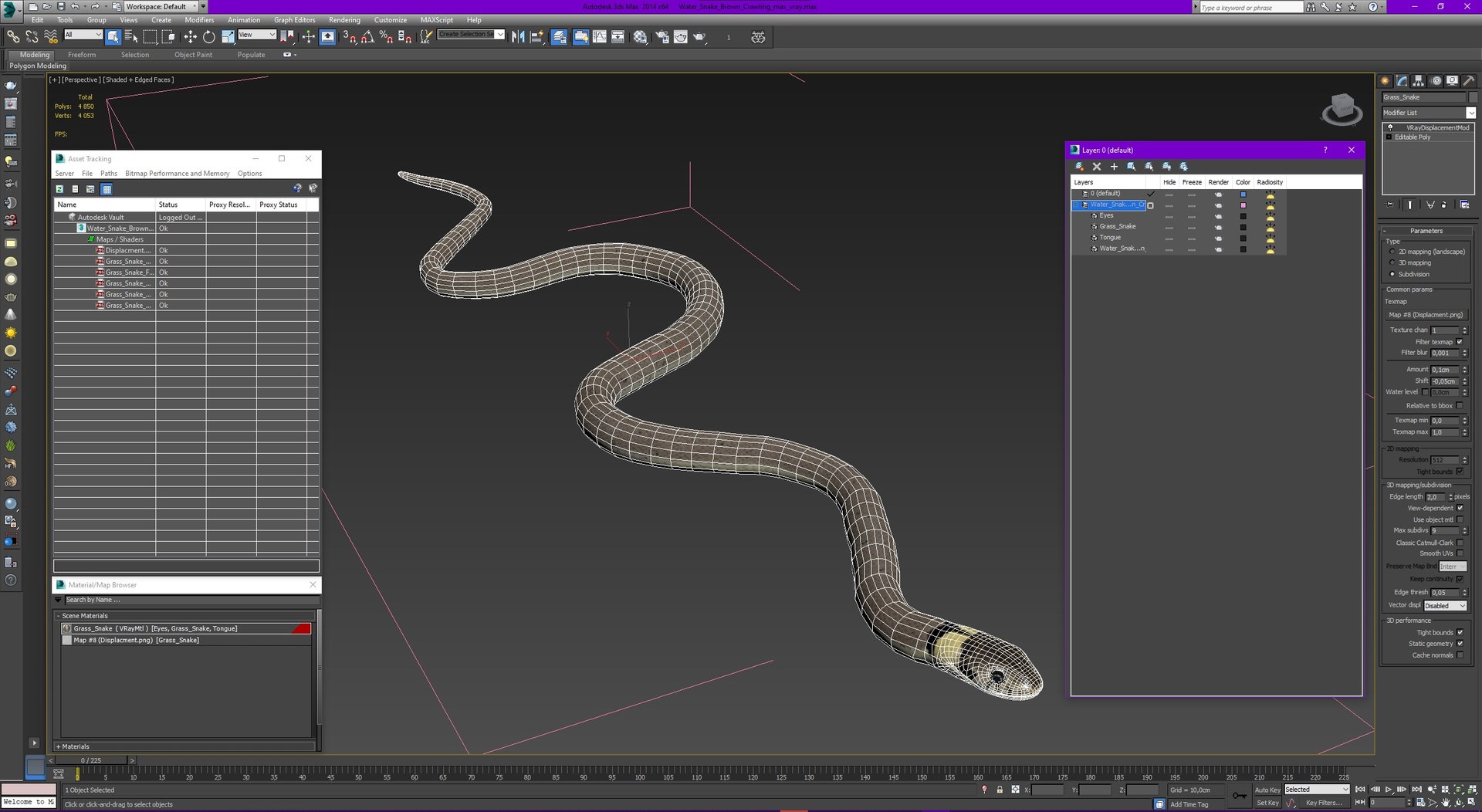Open the Modifier List dropdown

coord(1429,113)
